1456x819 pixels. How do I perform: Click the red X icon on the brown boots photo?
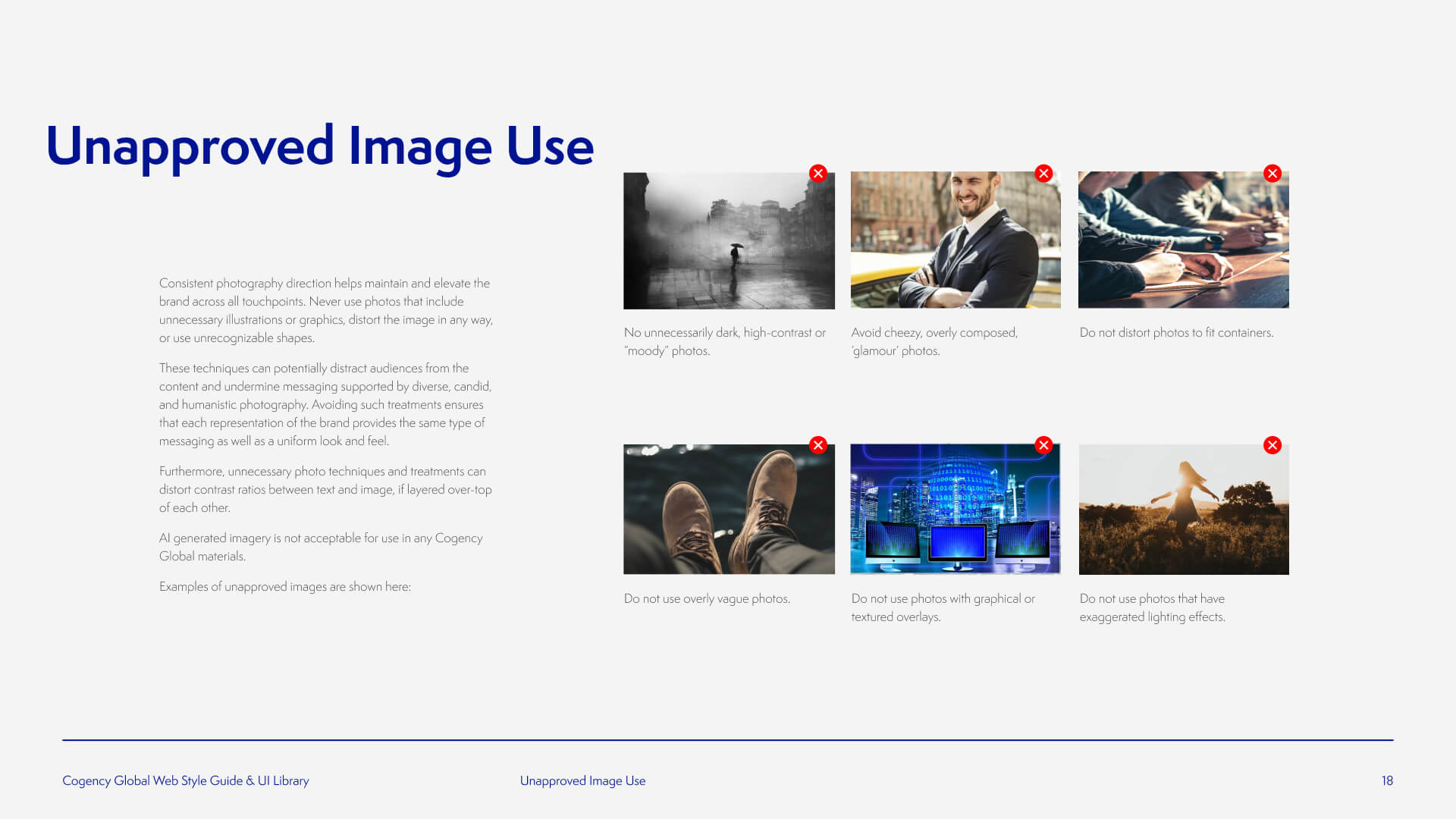(817, 445)
